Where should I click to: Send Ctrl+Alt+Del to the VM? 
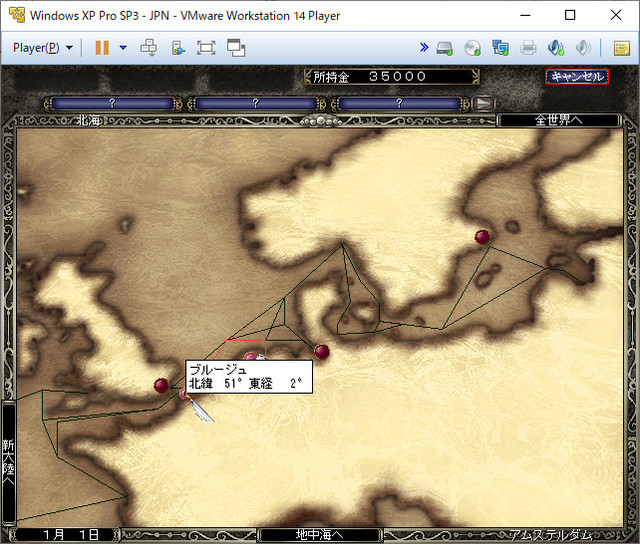(x=149, y=48)
